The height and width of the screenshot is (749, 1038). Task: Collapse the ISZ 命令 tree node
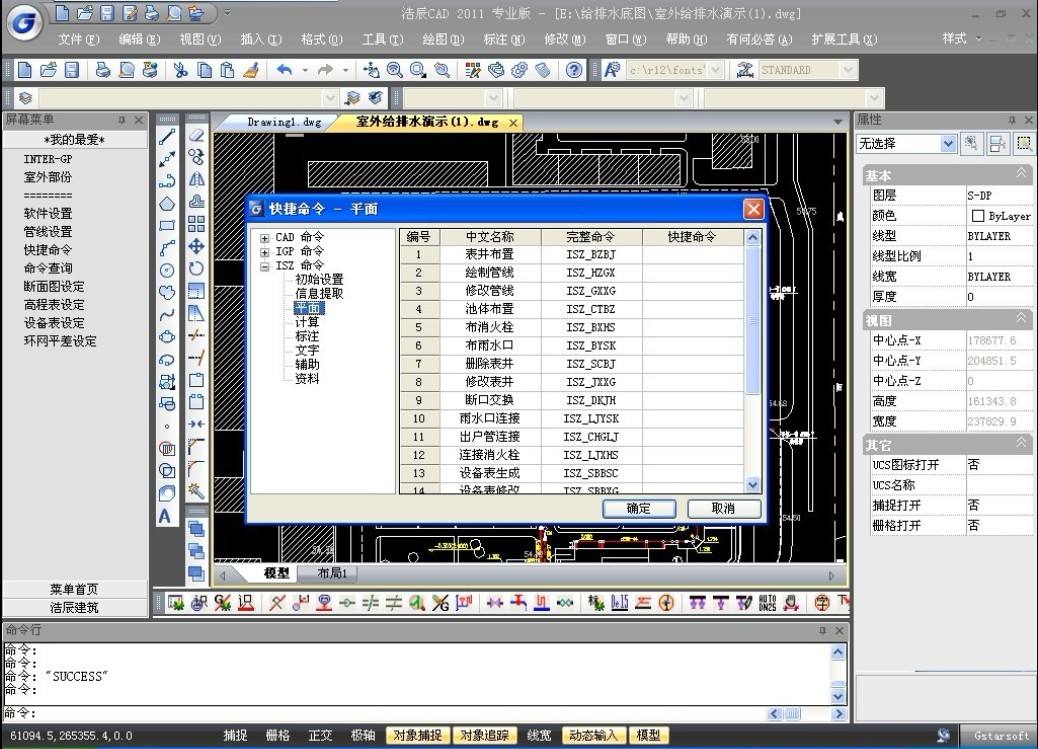pyautogui.click(x=265, y=266)
